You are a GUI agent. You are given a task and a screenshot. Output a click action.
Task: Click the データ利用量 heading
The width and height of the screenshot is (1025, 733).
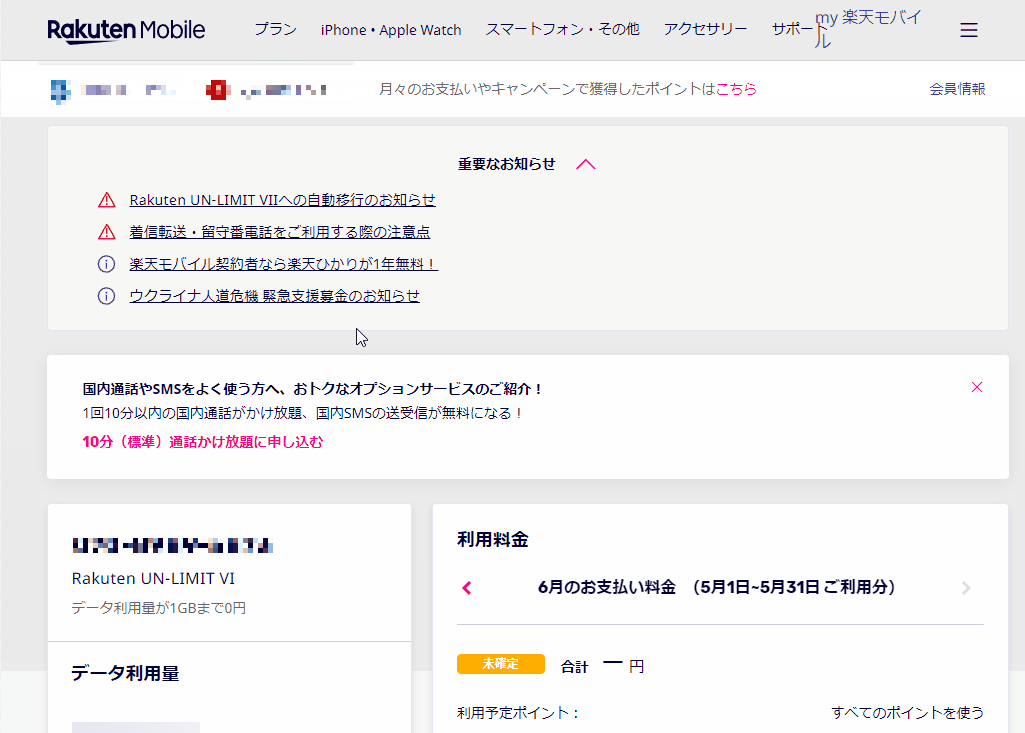(125, 673)
